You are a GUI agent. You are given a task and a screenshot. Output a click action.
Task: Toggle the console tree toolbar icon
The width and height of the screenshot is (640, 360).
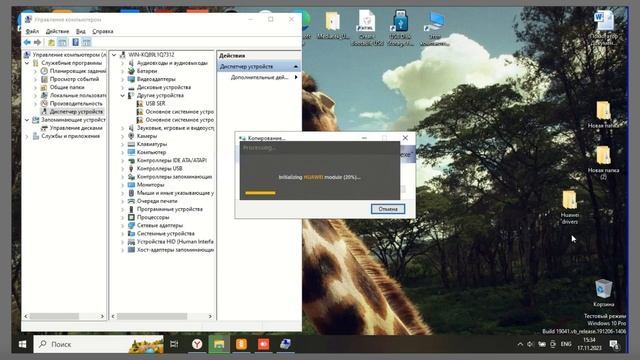coord(62,42)
